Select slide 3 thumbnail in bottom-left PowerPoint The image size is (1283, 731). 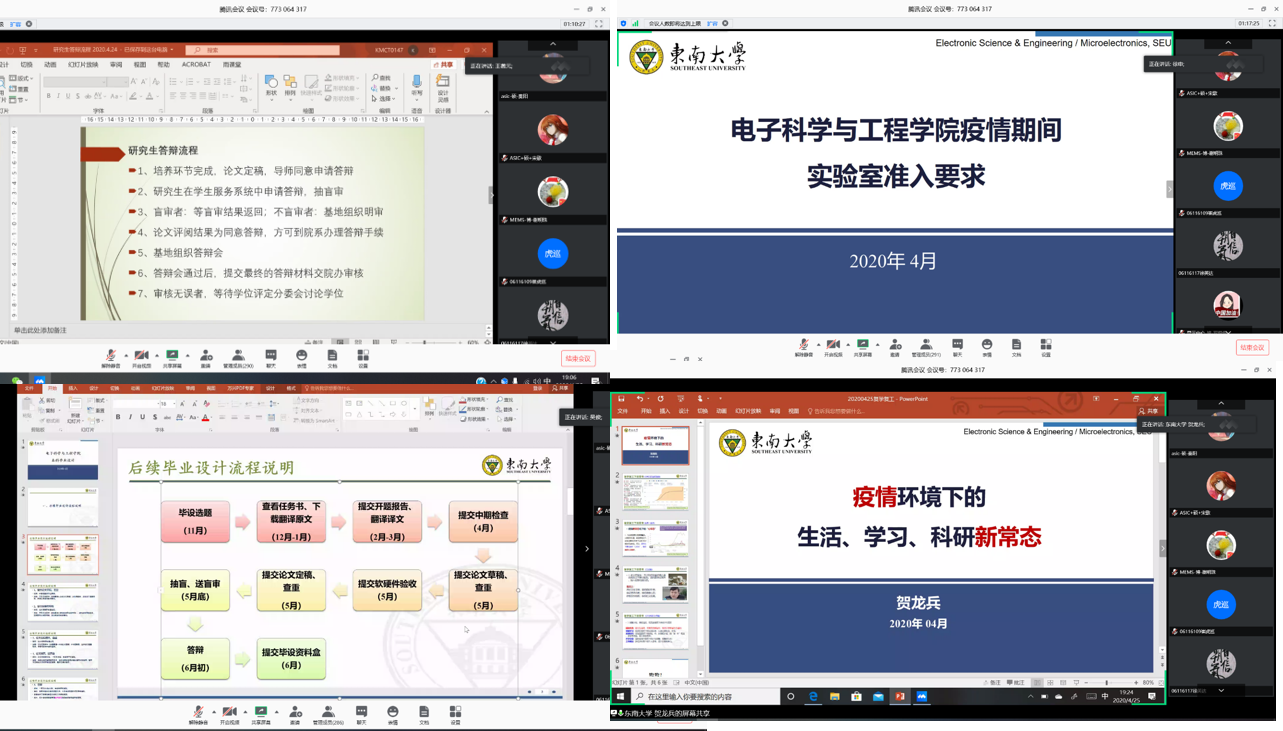[x=63, y=554]
